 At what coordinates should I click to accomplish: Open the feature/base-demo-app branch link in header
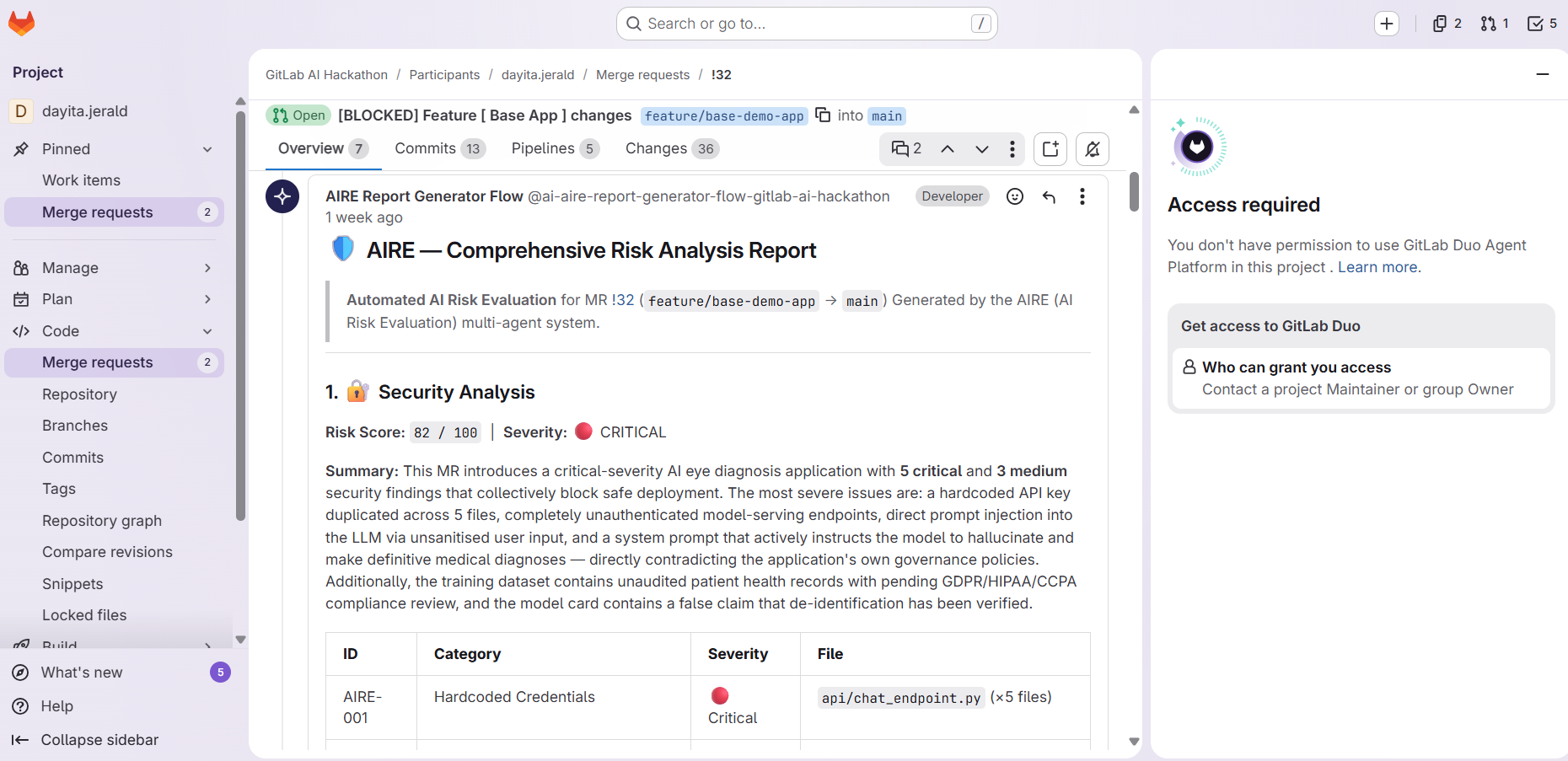(724, 116)
